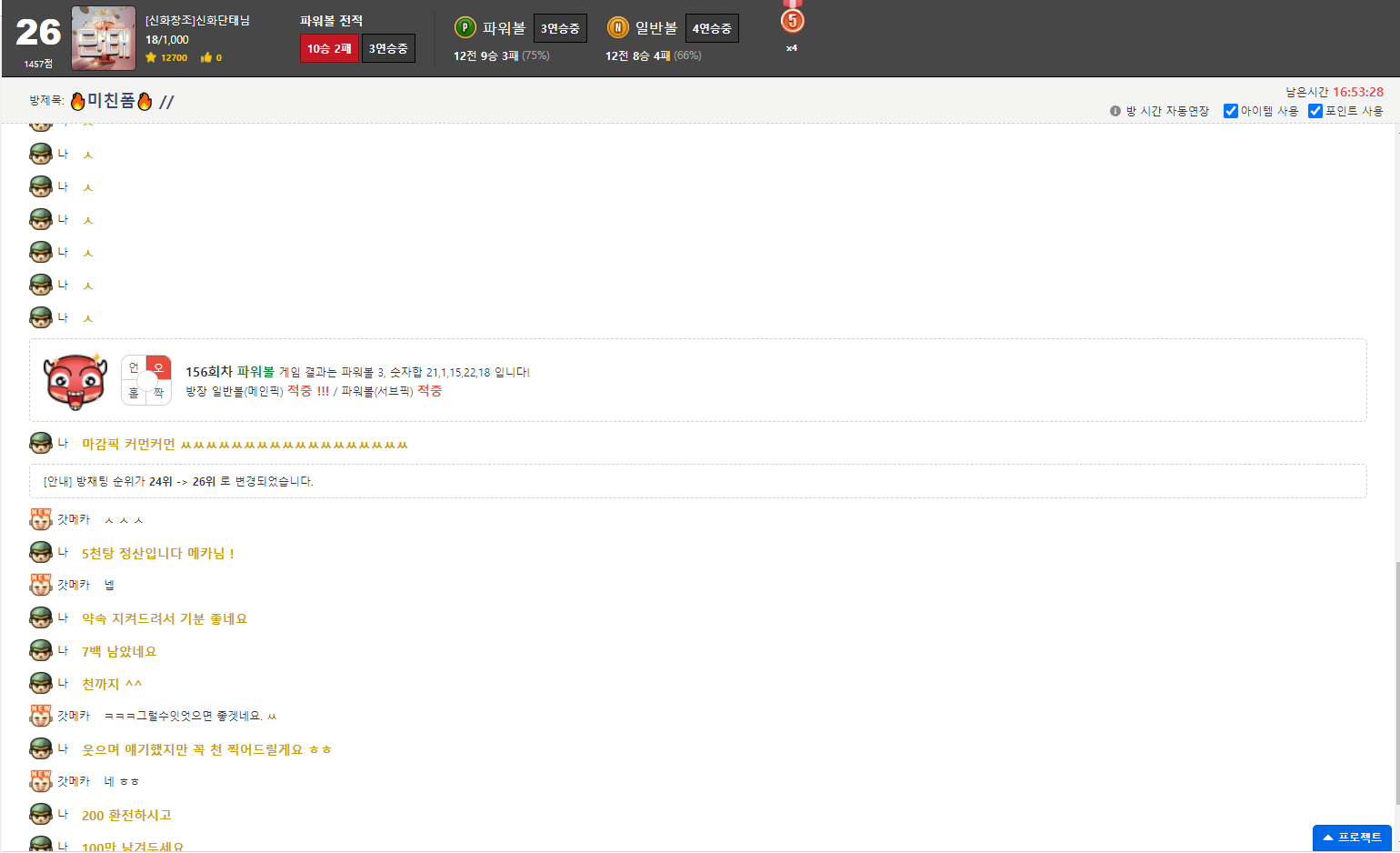Screen dimensions: 1400x853
Task: Click the 방장 일반볼(메인픽) 적중 line
Action: click(x=314, y=391)
